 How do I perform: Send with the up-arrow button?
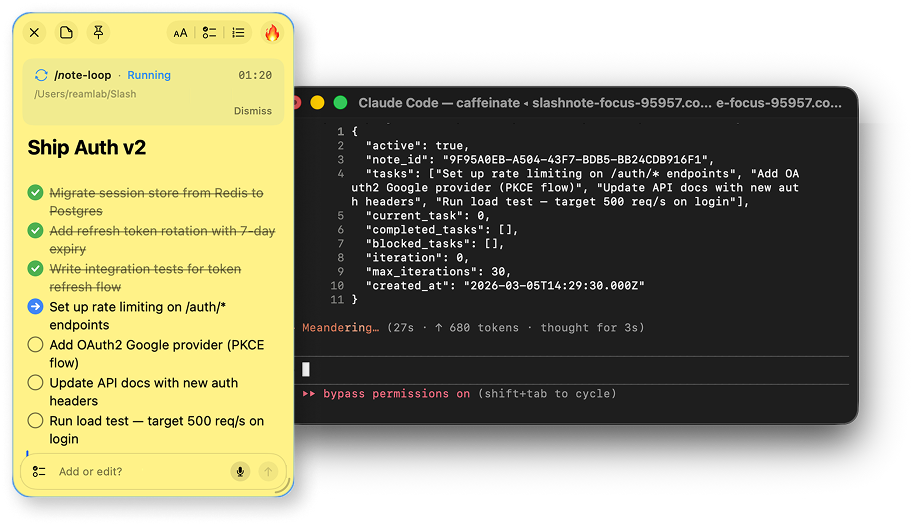tap(268, 472)
